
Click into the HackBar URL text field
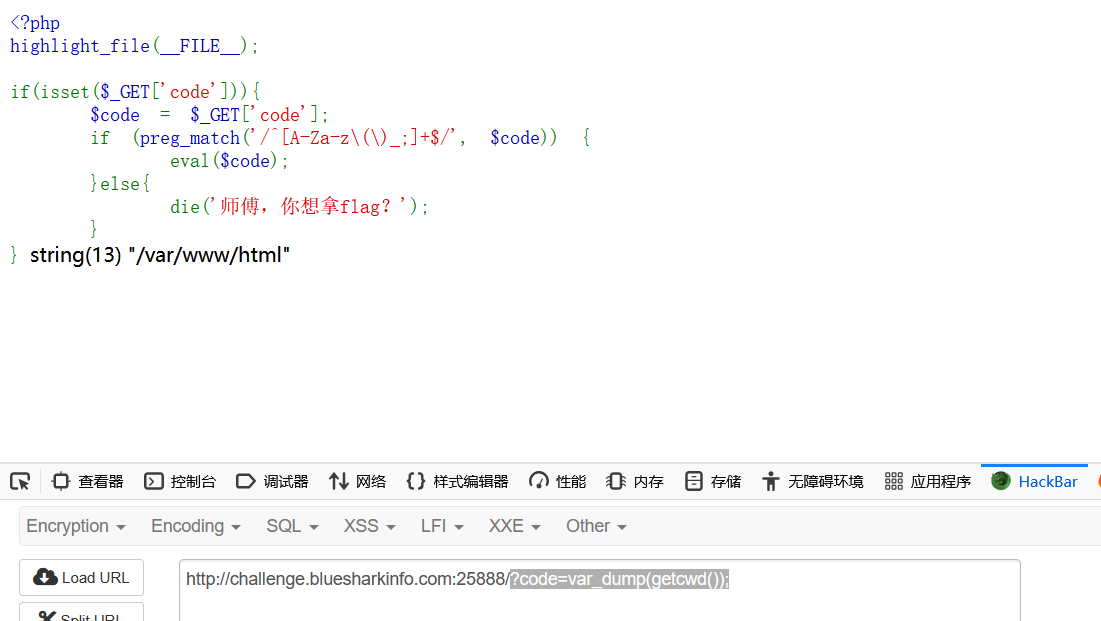tap(600, 590)
